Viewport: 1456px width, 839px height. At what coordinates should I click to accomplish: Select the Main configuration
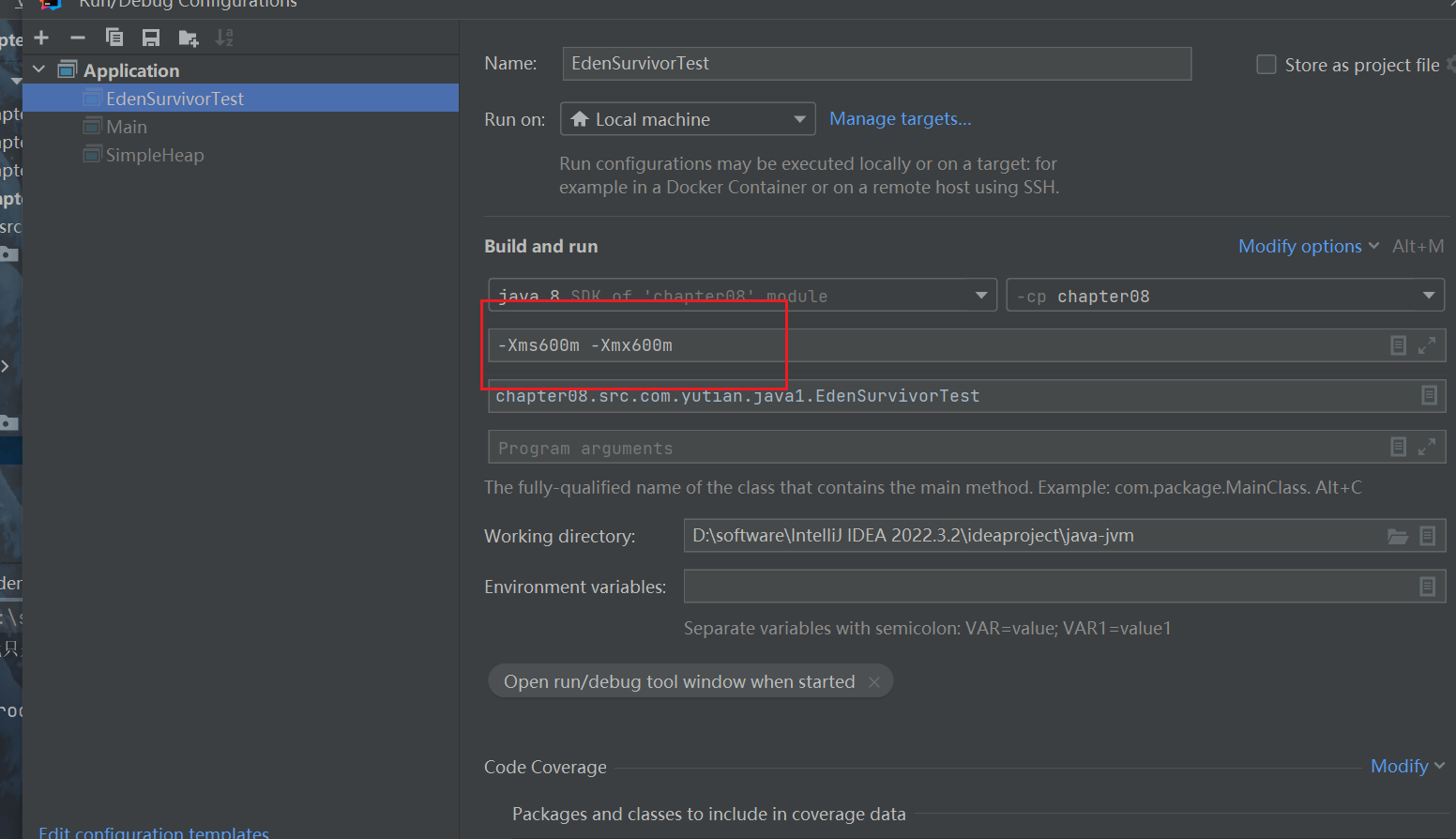pos(127,127)
